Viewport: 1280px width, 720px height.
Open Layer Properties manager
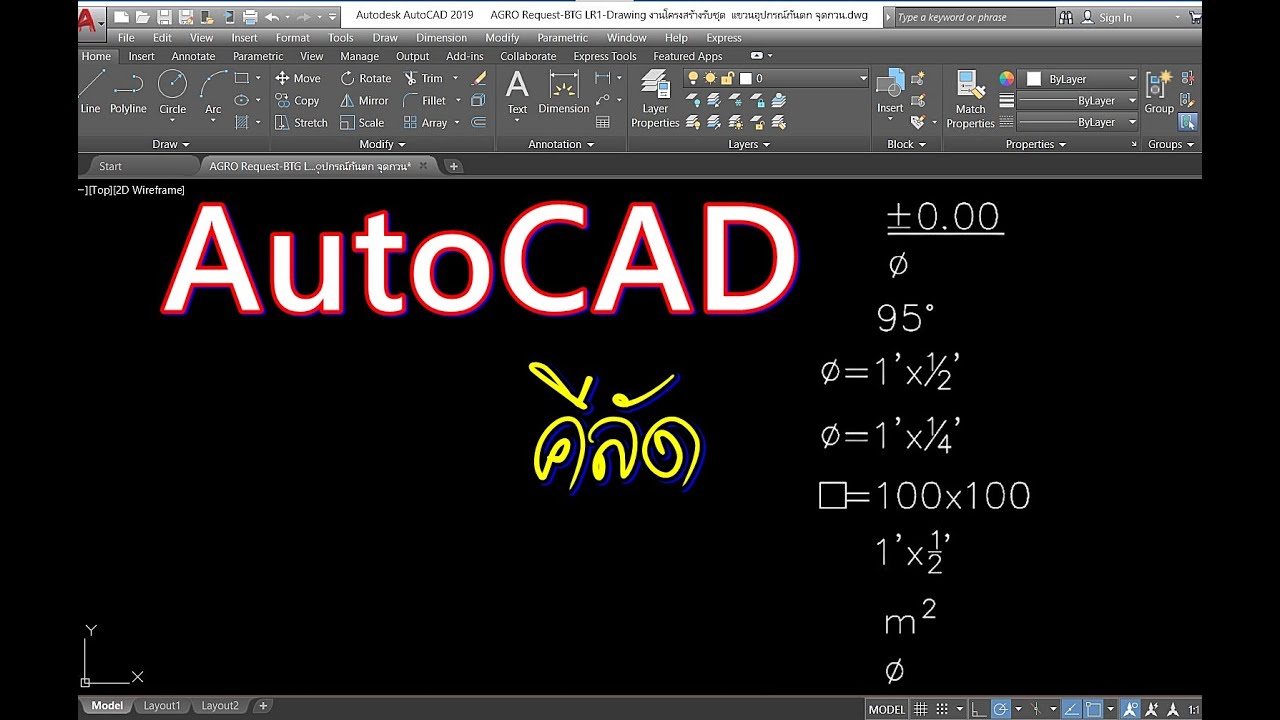coord(655,99)
